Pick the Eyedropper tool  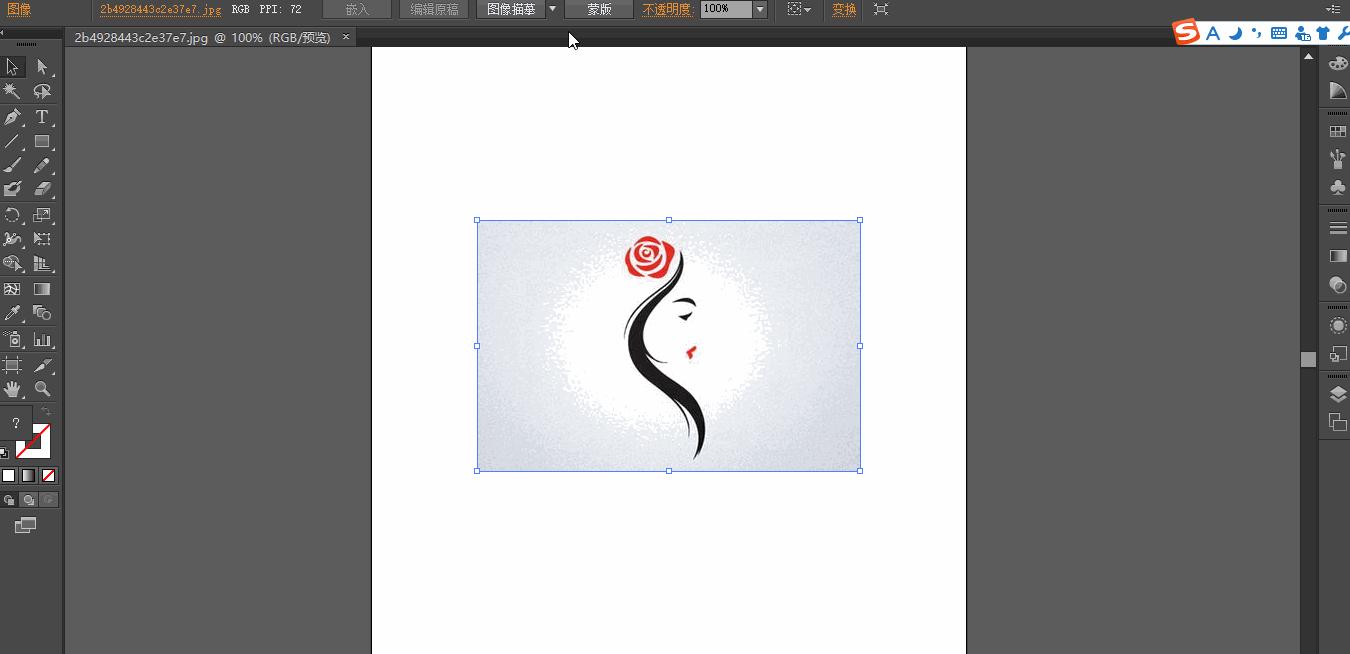pos(13,314)
